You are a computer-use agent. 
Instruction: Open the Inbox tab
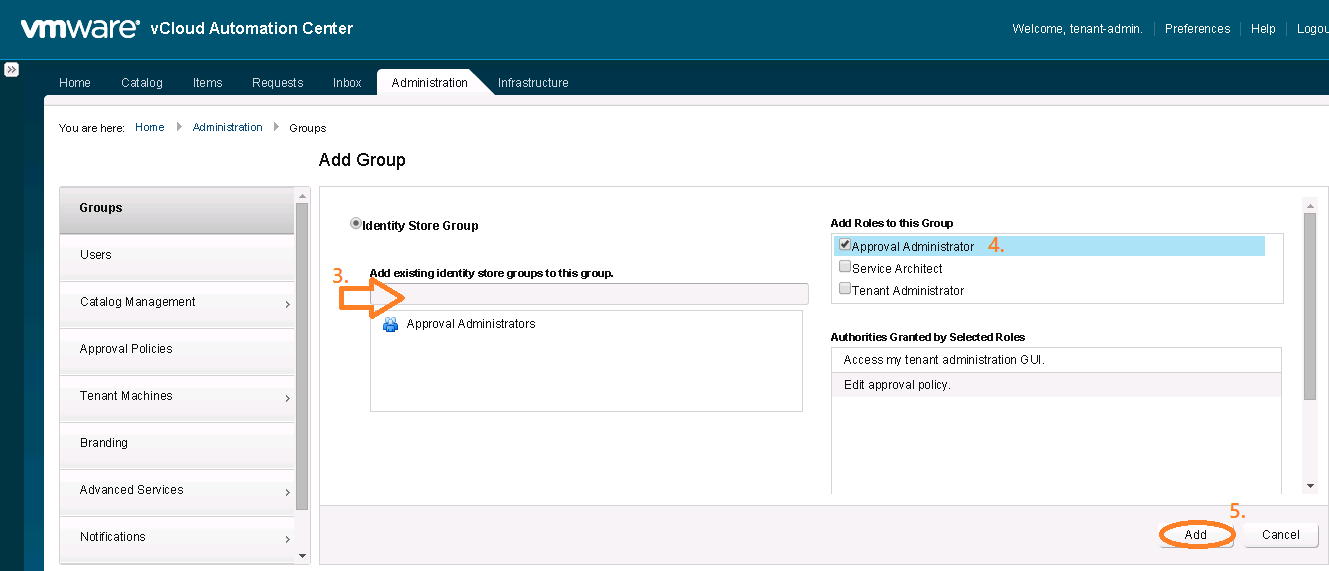click(347, 83)
